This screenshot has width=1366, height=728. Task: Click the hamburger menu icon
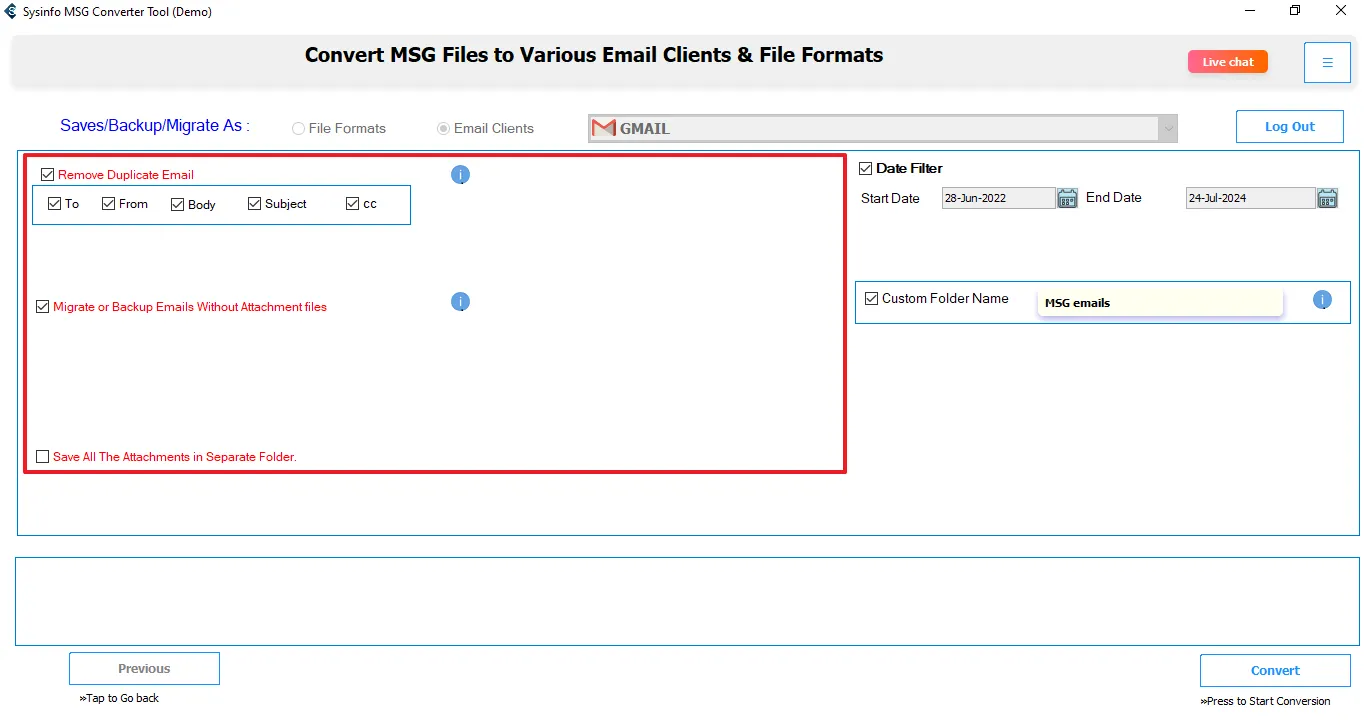1327,63
